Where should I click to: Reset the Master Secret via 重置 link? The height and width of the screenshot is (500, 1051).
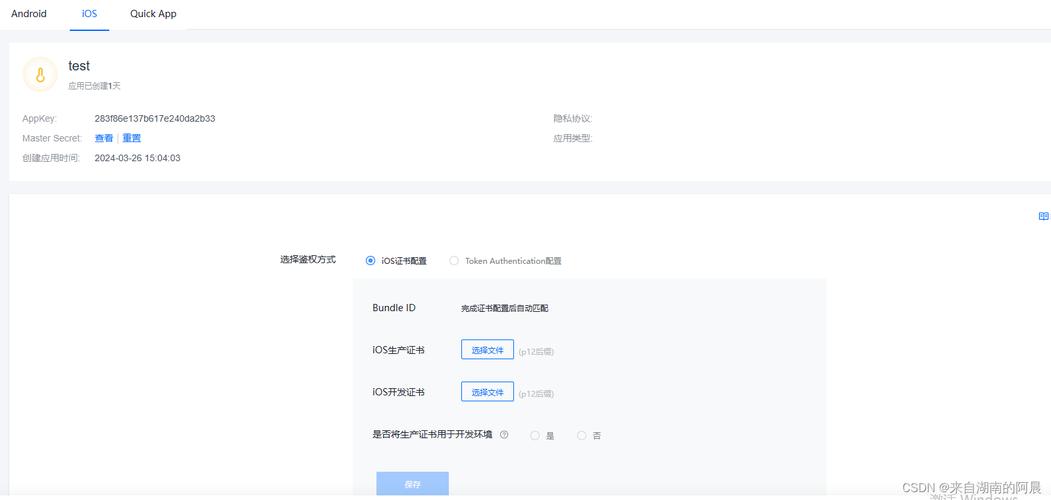tap(131, 138)
